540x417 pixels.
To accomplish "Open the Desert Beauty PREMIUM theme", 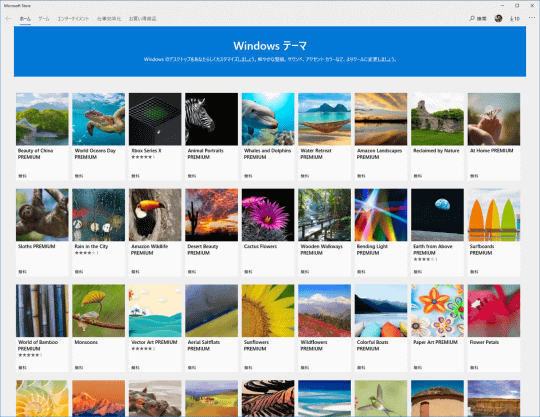I will click(211, 232).
